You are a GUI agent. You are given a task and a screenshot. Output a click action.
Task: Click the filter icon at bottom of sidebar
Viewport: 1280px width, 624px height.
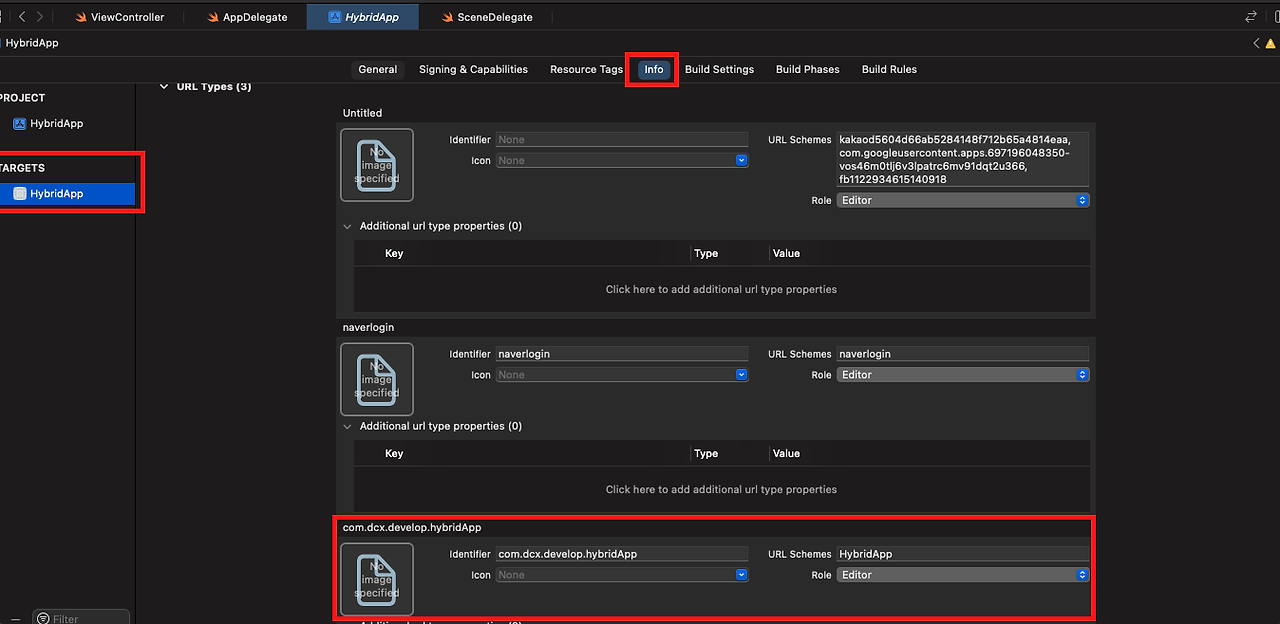(x=43, y=619)
